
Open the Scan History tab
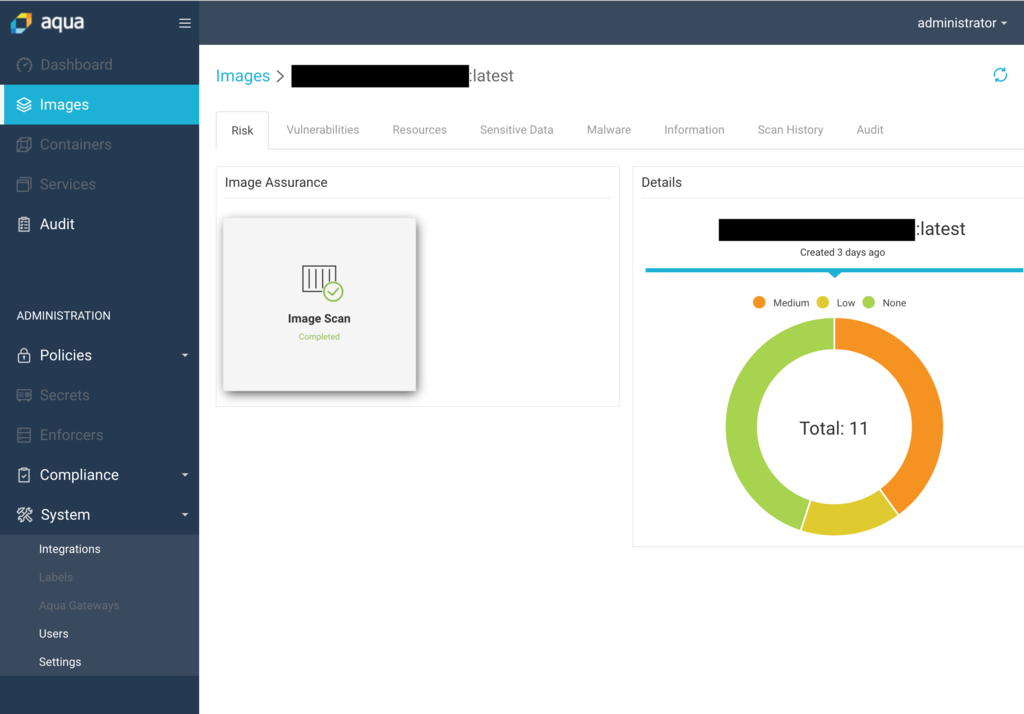pos(790,130)
